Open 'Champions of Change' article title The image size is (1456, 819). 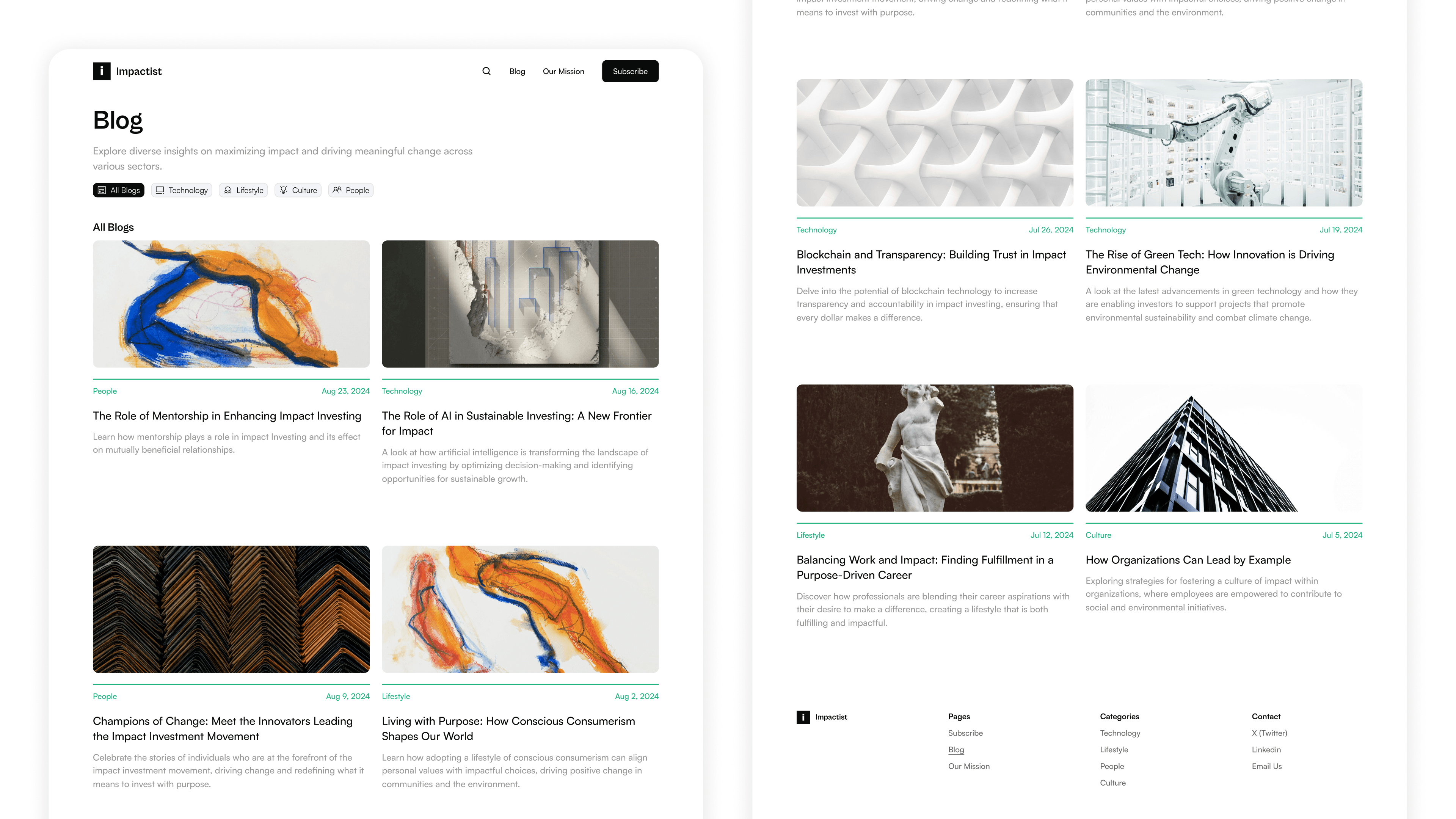pyautogui.click(x=223, y=728)
